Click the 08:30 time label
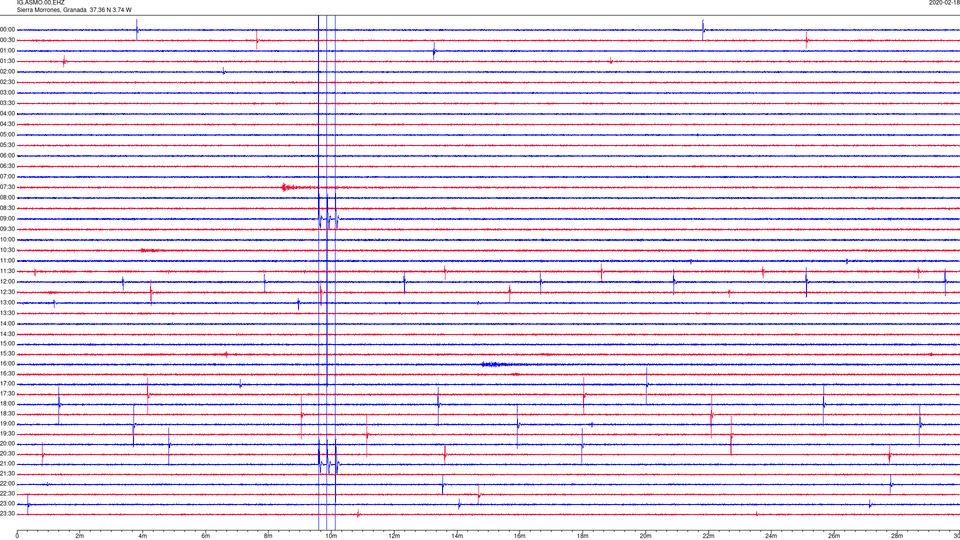The width and height of the screenshot is (960, 540). tap(8, 208)
